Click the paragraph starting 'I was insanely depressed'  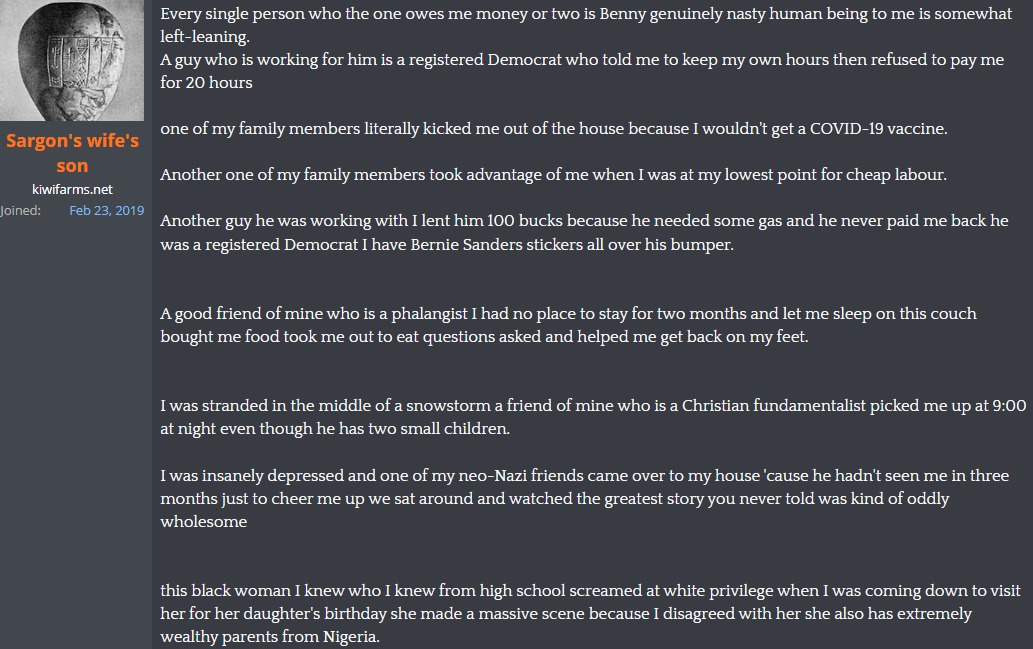(x=582, y=475)
